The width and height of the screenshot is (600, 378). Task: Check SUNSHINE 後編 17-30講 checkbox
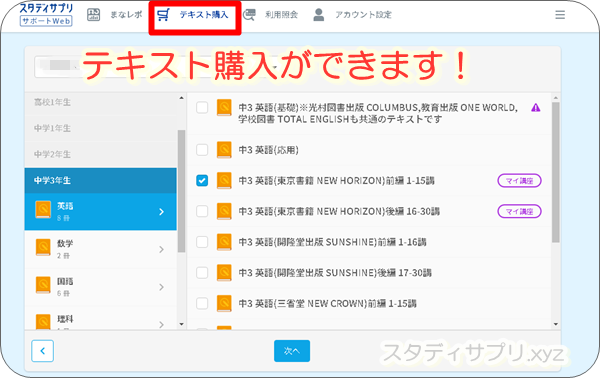click(x=202, y=273)
